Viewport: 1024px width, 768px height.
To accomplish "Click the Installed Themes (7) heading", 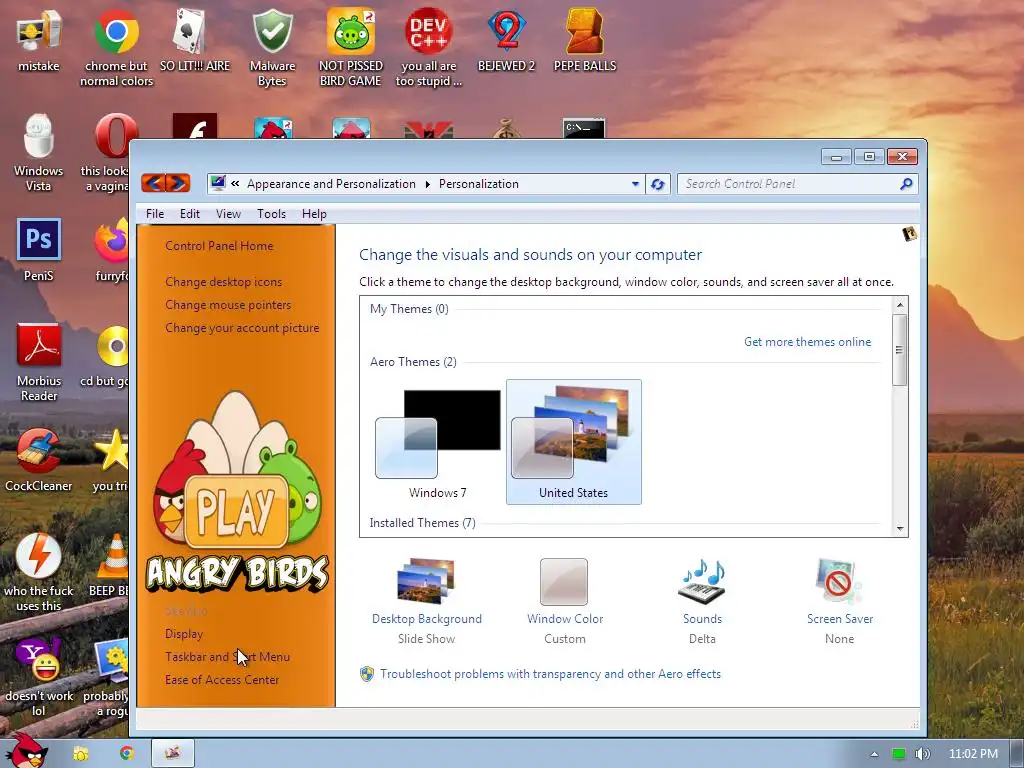I will click(x=423, y=523).
